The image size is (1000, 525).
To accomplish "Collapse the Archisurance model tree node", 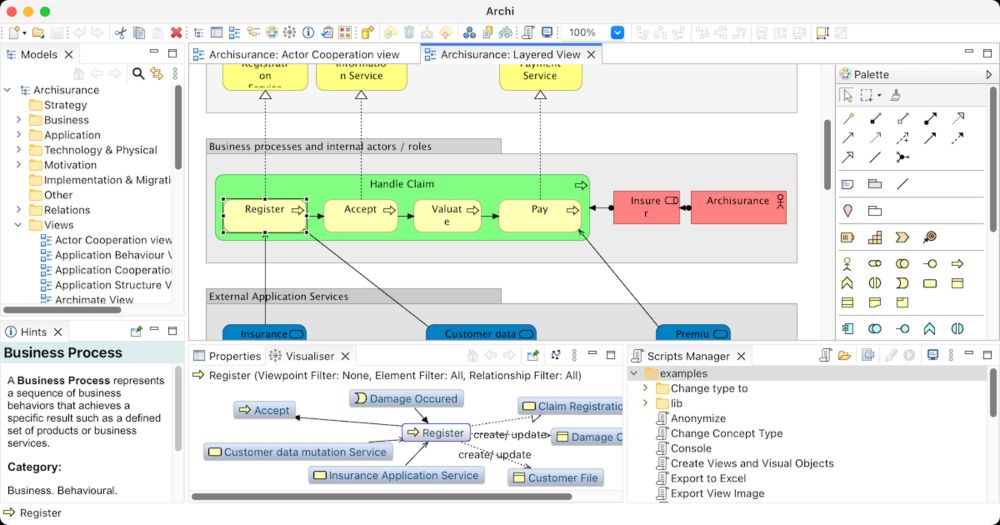I will click(x=8, y=90).
